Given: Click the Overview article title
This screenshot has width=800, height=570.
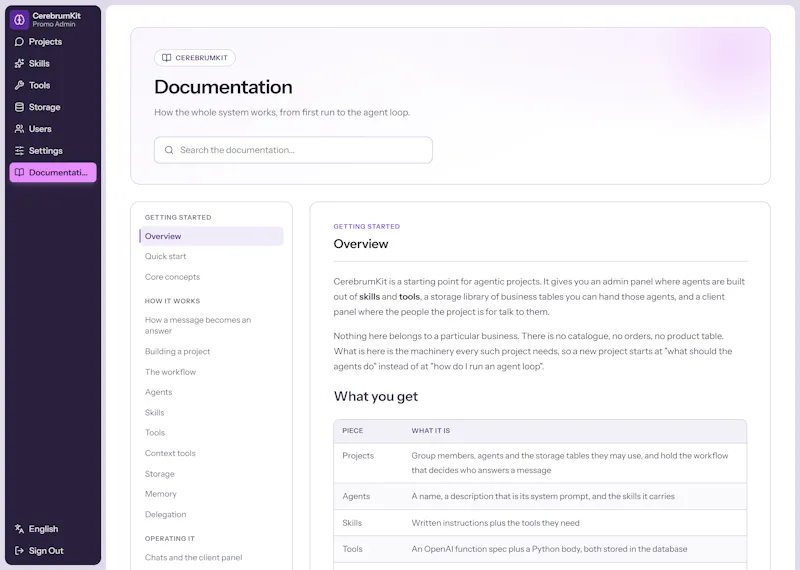Looking at the screenshot, I should pos(361,244).
